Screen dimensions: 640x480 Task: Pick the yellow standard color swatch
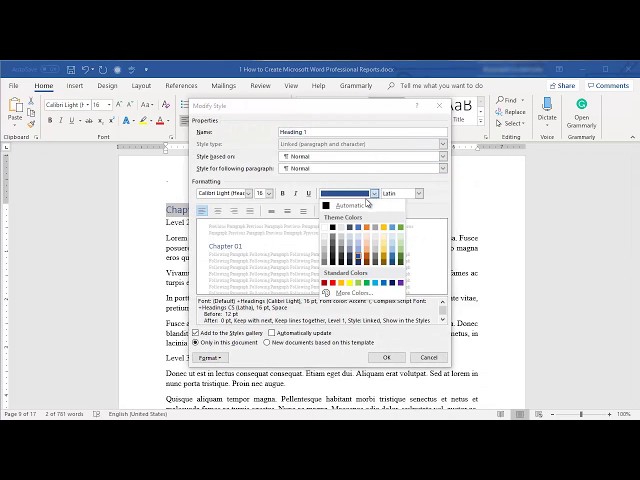pyautogui.click(x=350, y=283)
